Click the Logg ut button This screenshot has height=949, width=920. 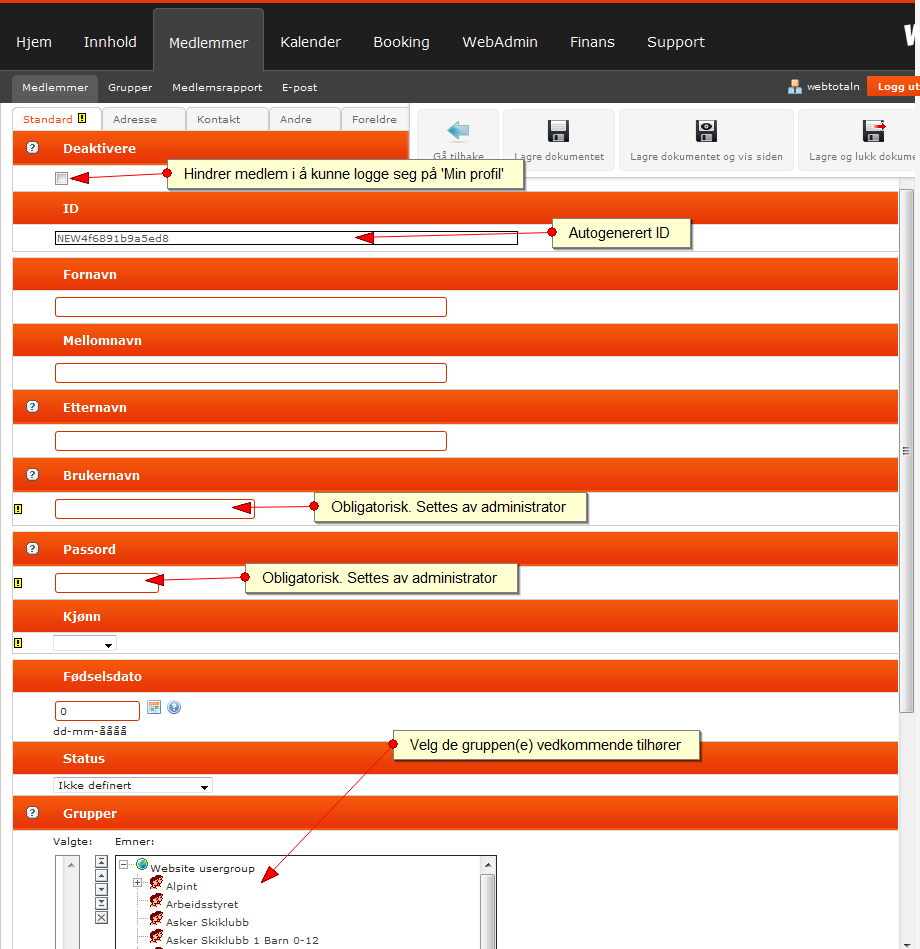[x=893, y=87]
